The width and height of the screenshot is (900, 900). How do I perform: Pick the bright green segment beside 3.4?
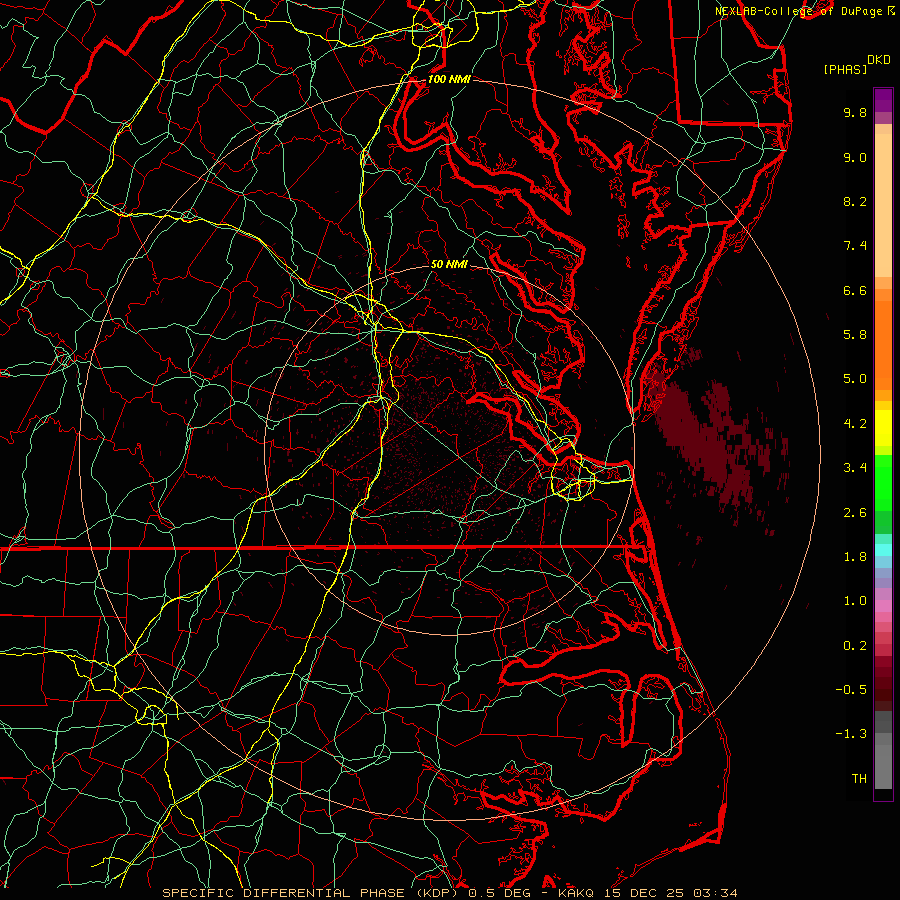pyautogui.click(x=883, y=482)
